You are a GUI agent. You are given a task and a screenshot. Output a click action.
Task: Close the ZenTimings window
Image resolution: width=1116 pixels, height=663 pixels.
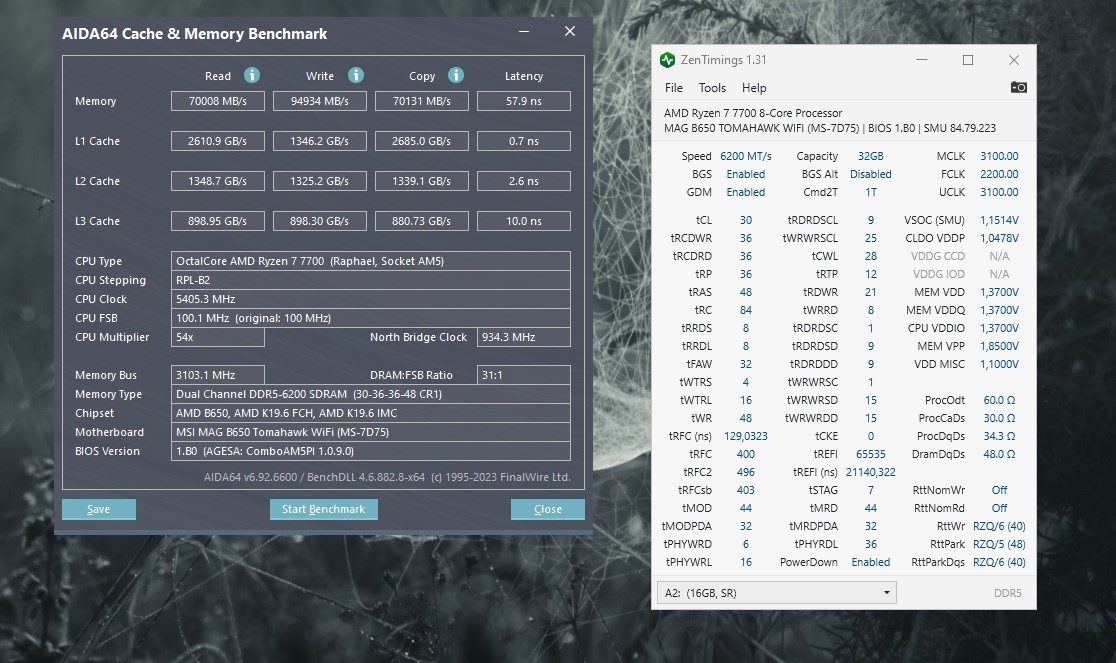[1014, 60]
